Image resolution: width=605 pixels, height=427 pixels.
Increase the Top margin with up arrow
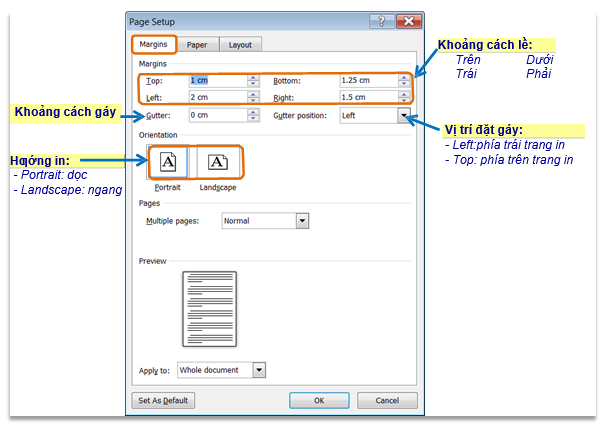[253, 77]
